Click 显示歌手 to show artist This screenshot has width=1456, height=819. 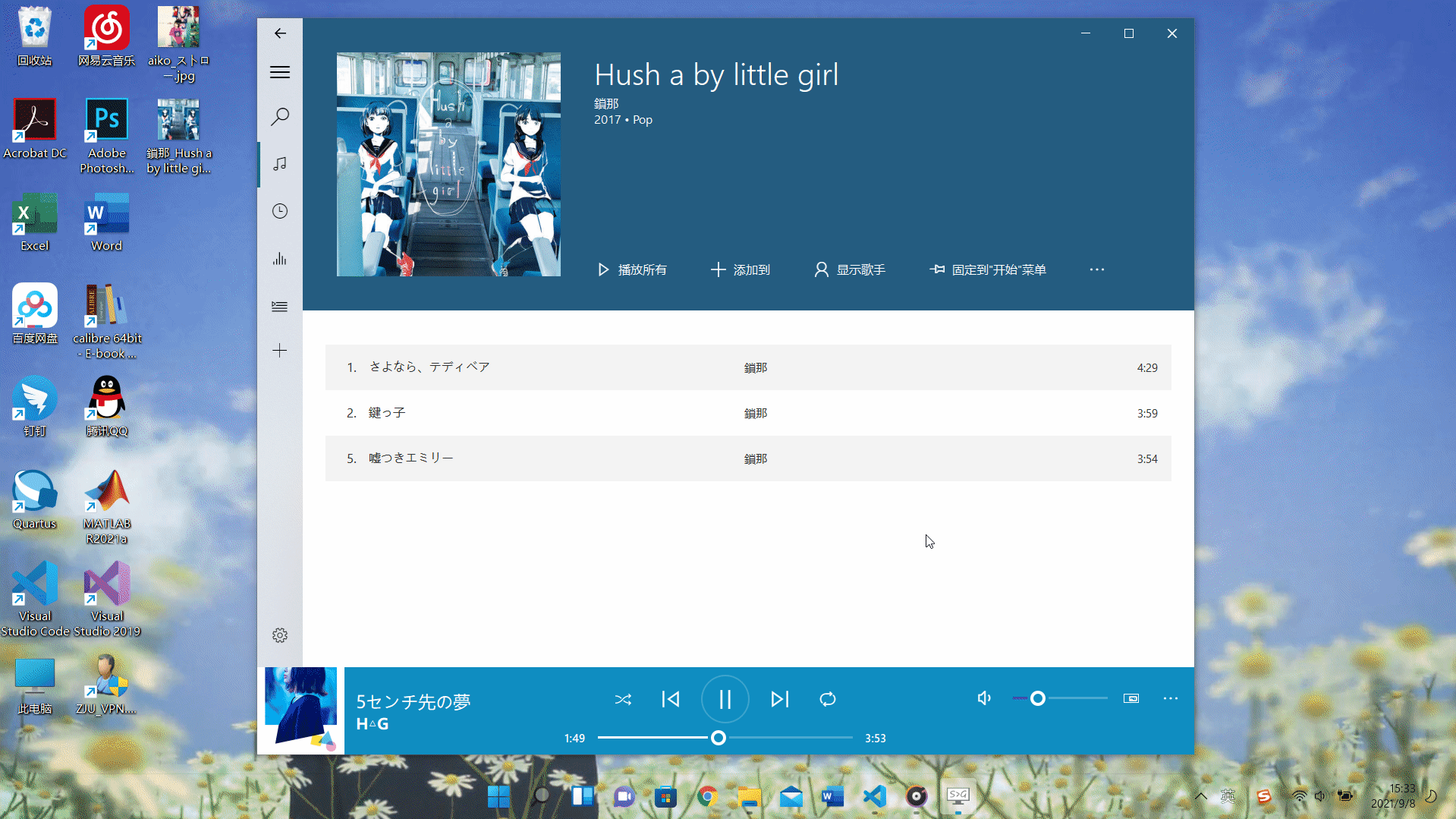(850, 269)
